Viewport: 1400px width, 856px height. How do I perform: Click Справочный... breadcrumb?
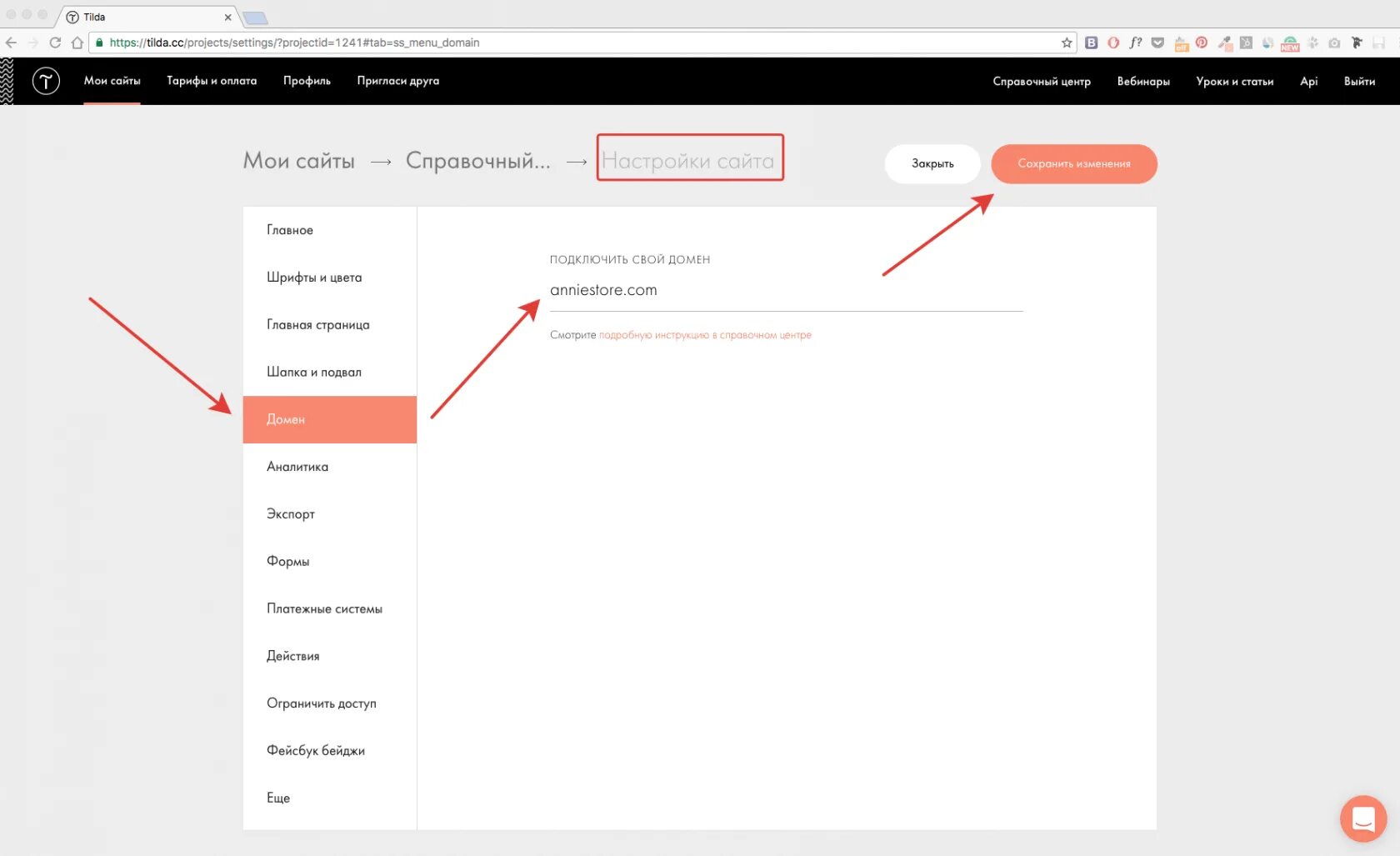click(x=477, y=161)
